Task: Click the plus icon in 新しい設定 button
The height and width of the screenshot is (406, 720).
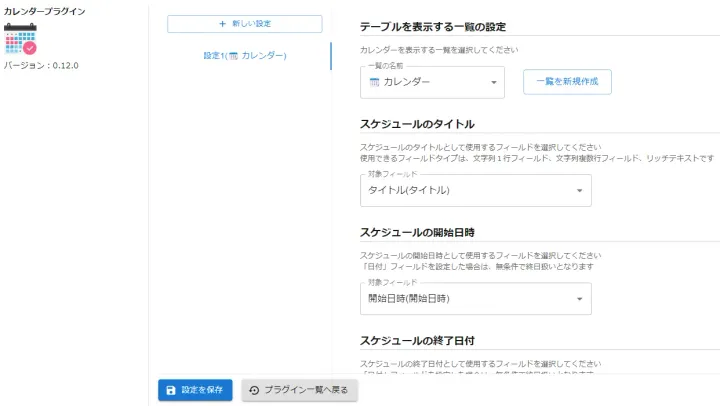Action: [222, 24]
